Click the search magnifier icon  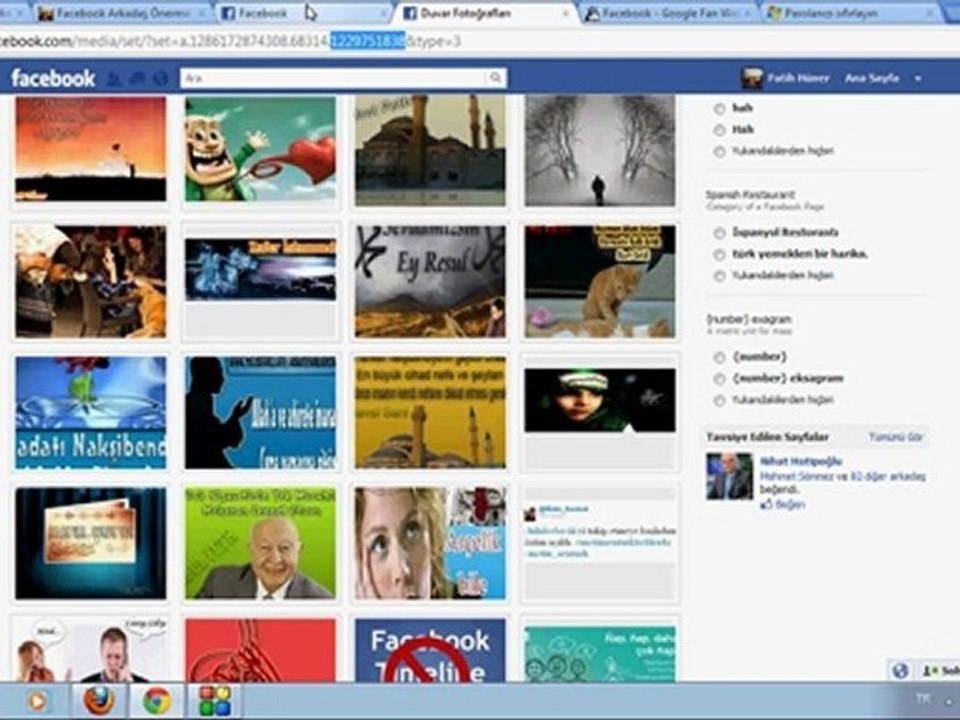495,78
